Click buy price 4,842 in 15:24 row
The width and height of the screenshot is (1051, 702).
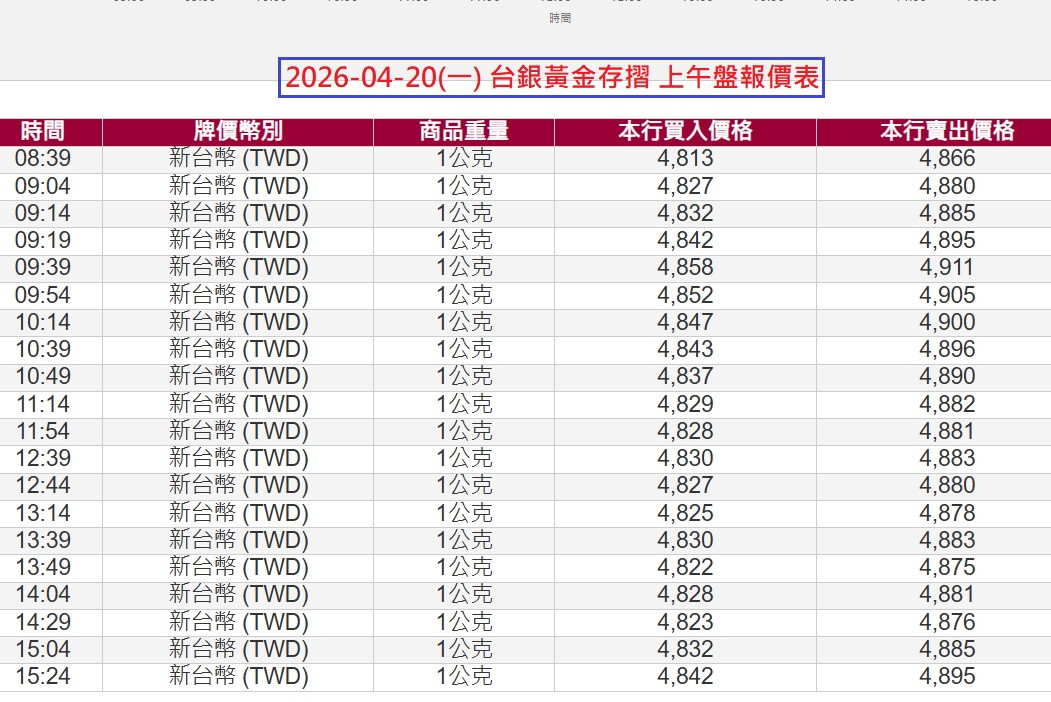pos(685,676)
